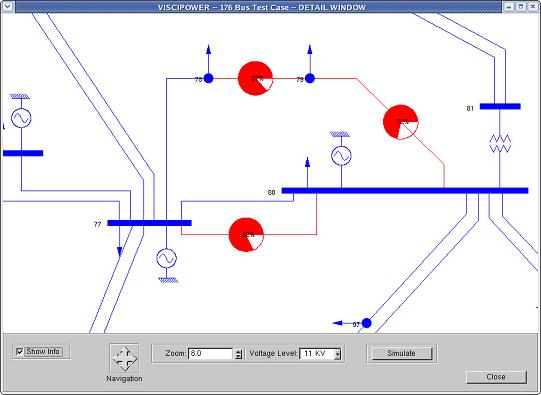Click the generator symbol at far left
The width and height of the screenshot is (541, 395).
pos(21,118)
